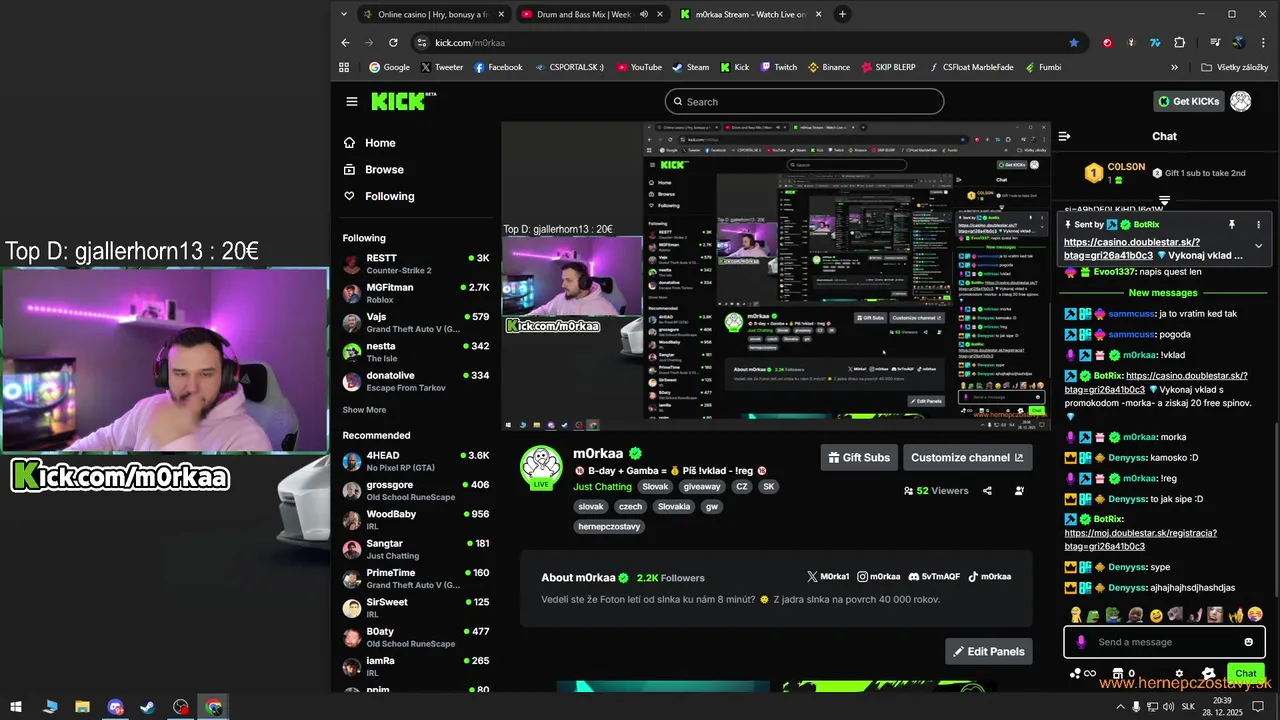Open the YouTube bookmark
This screenshot has height=720, width=1280.
[x=638, y=68]
